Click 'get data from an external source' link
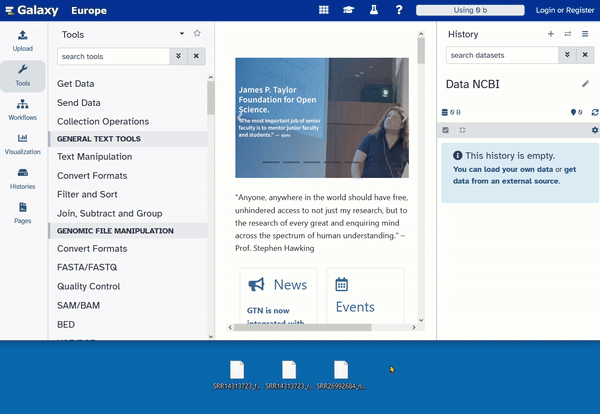Image resolution: width=600 pixels, height=414 pixels. [514, 175]
